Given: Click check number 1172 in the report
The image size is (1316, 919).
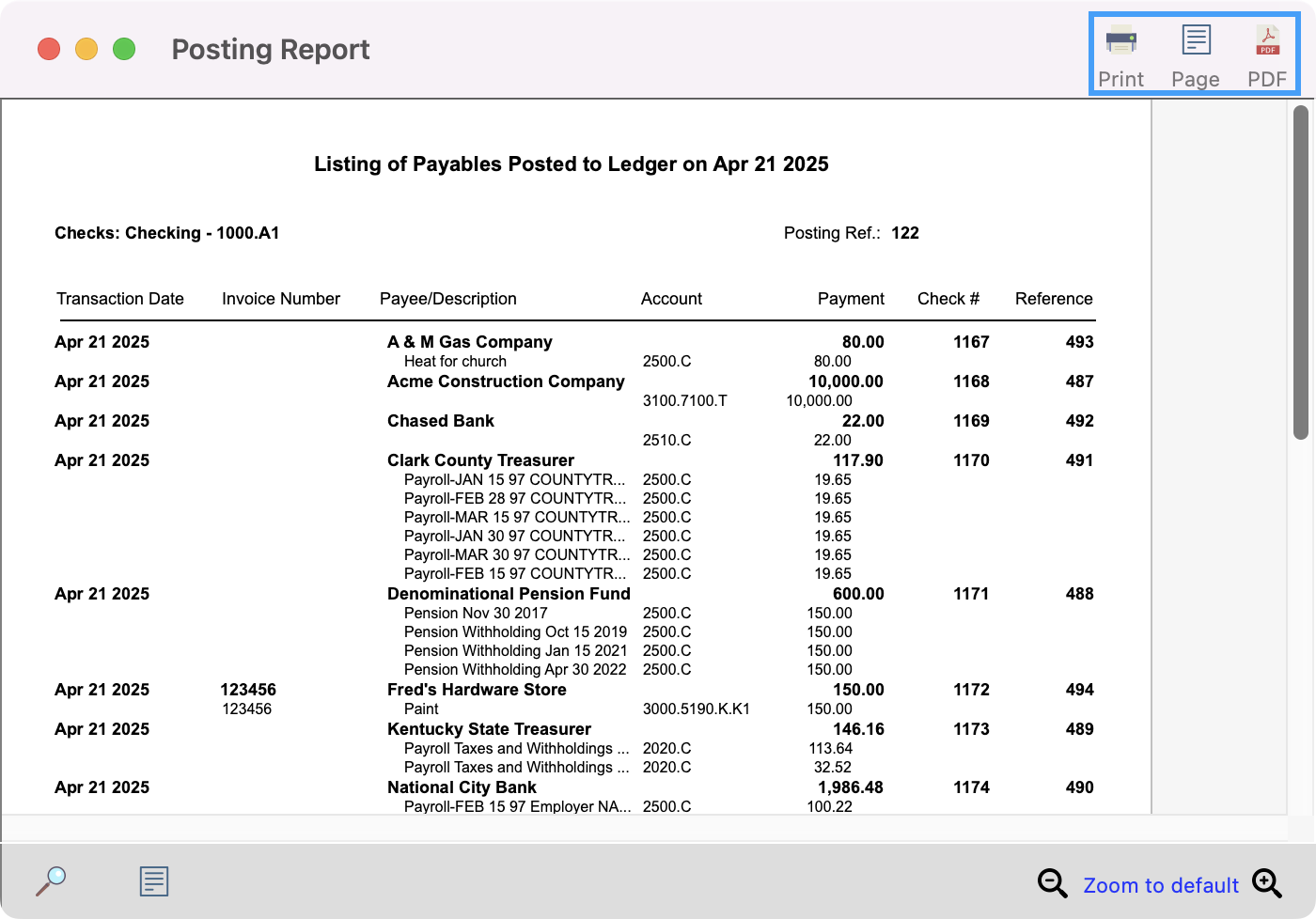Looking at the screenshot, I should coord(971,690).
